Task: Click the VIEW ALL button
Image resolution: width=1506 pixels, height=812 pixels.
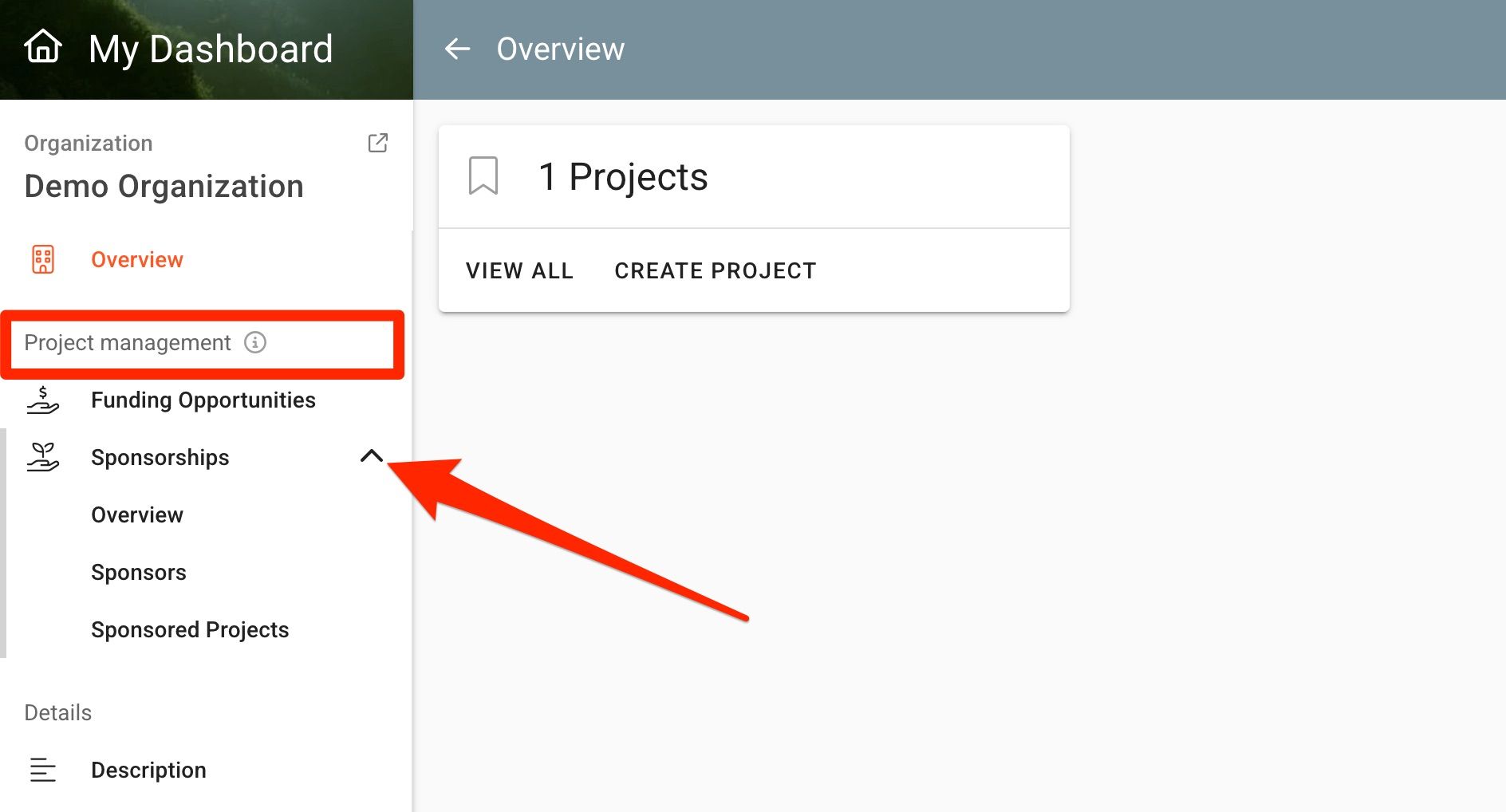Action: coord(519,270)
